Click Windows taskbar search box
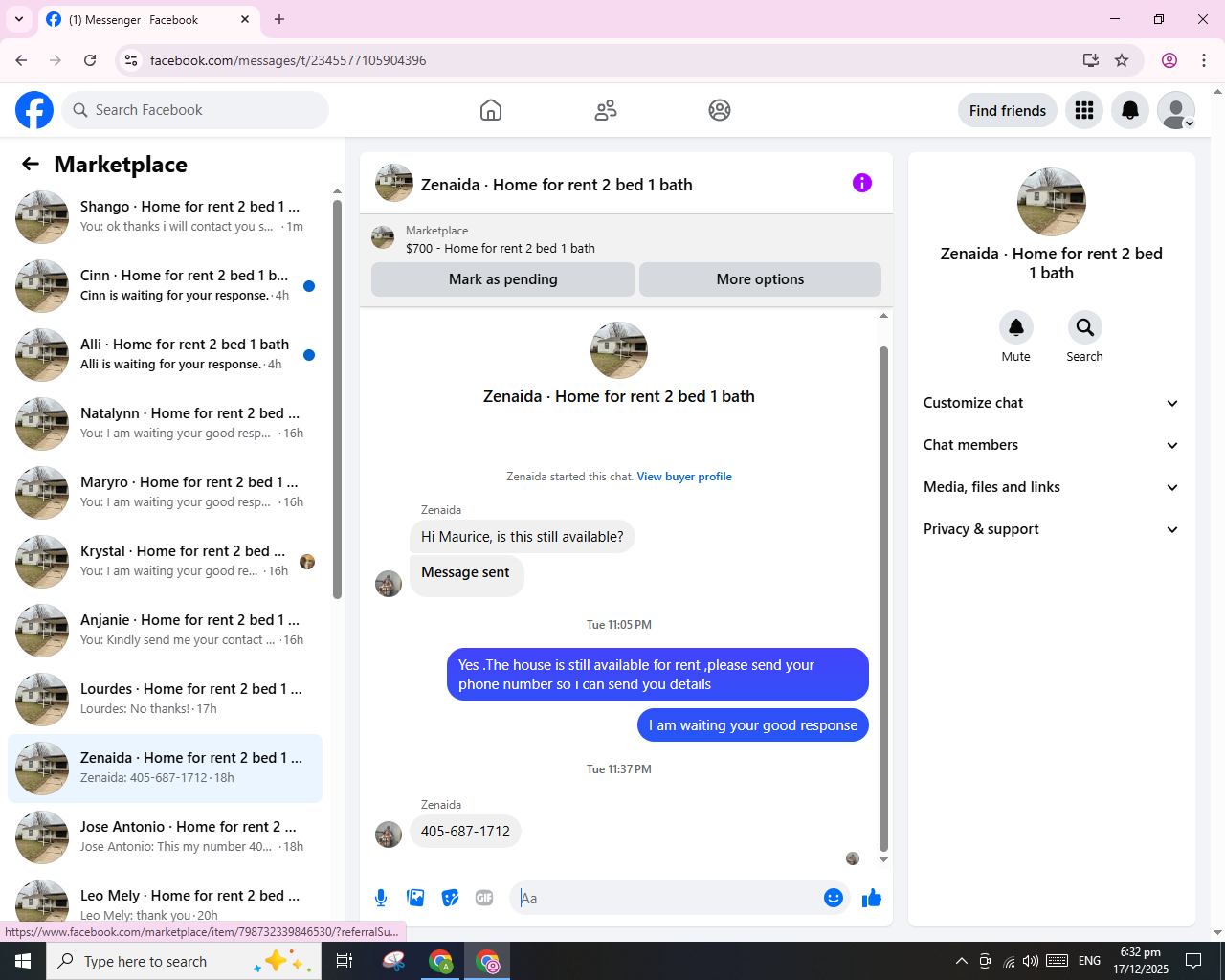 click(x=182, y=961)
